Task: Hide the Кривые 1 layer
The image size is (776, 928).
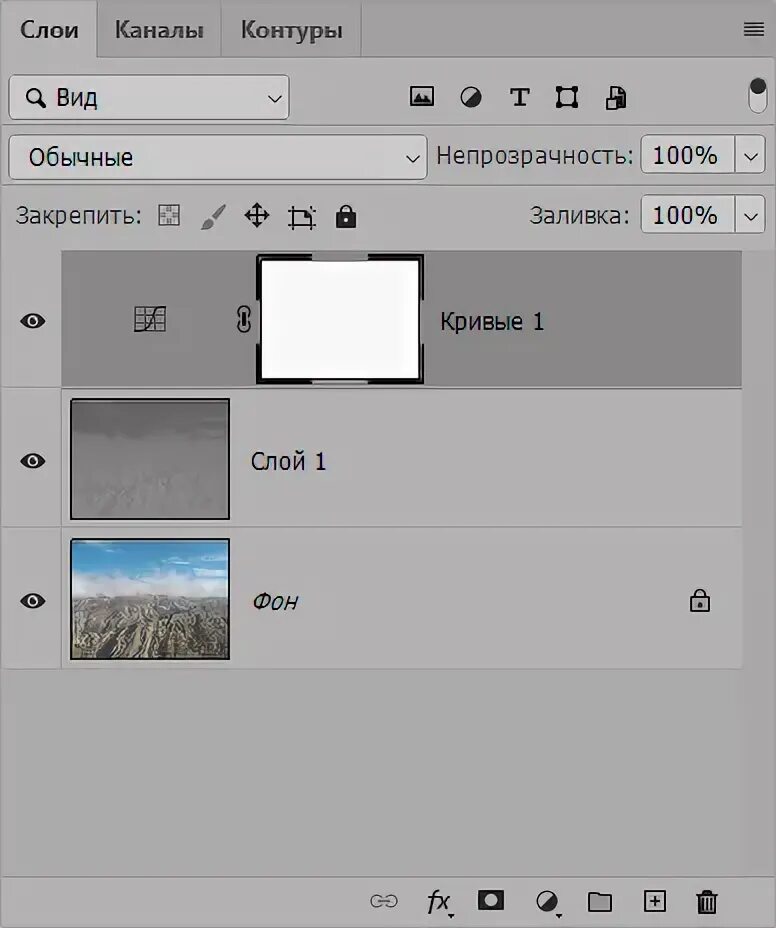Action: coord(33,321)
